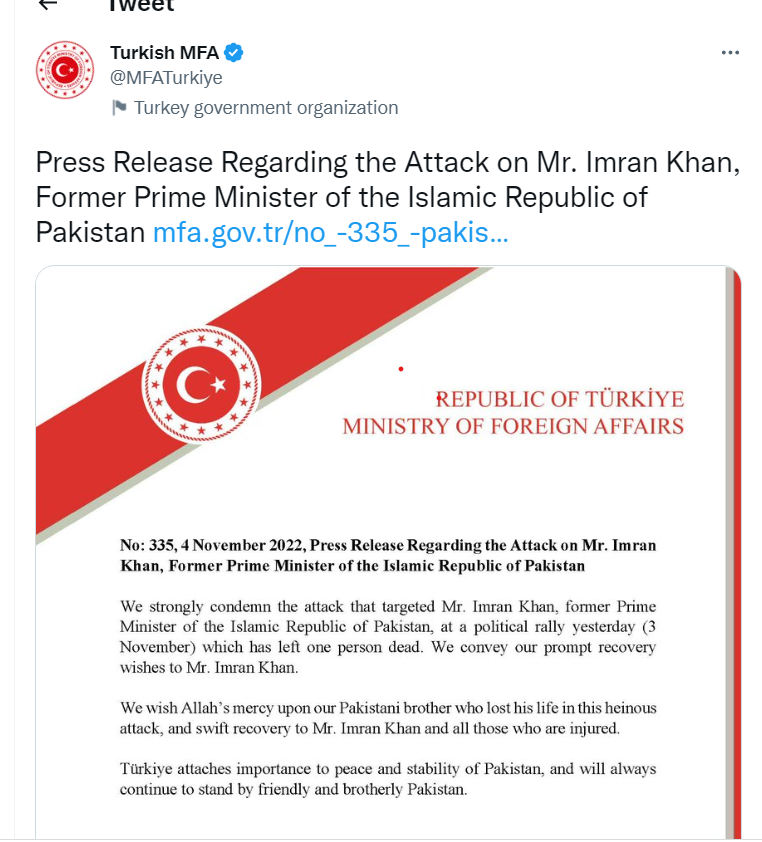Viewport: 762px width, 842px height.
Task: Click the blue verified badge
Action: pos(234,53)
